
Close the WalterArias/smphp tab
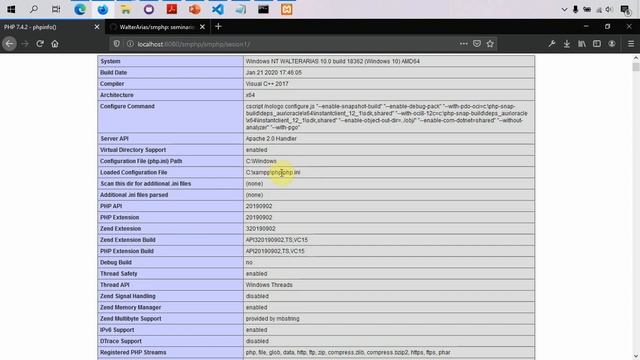pos(202,27)
